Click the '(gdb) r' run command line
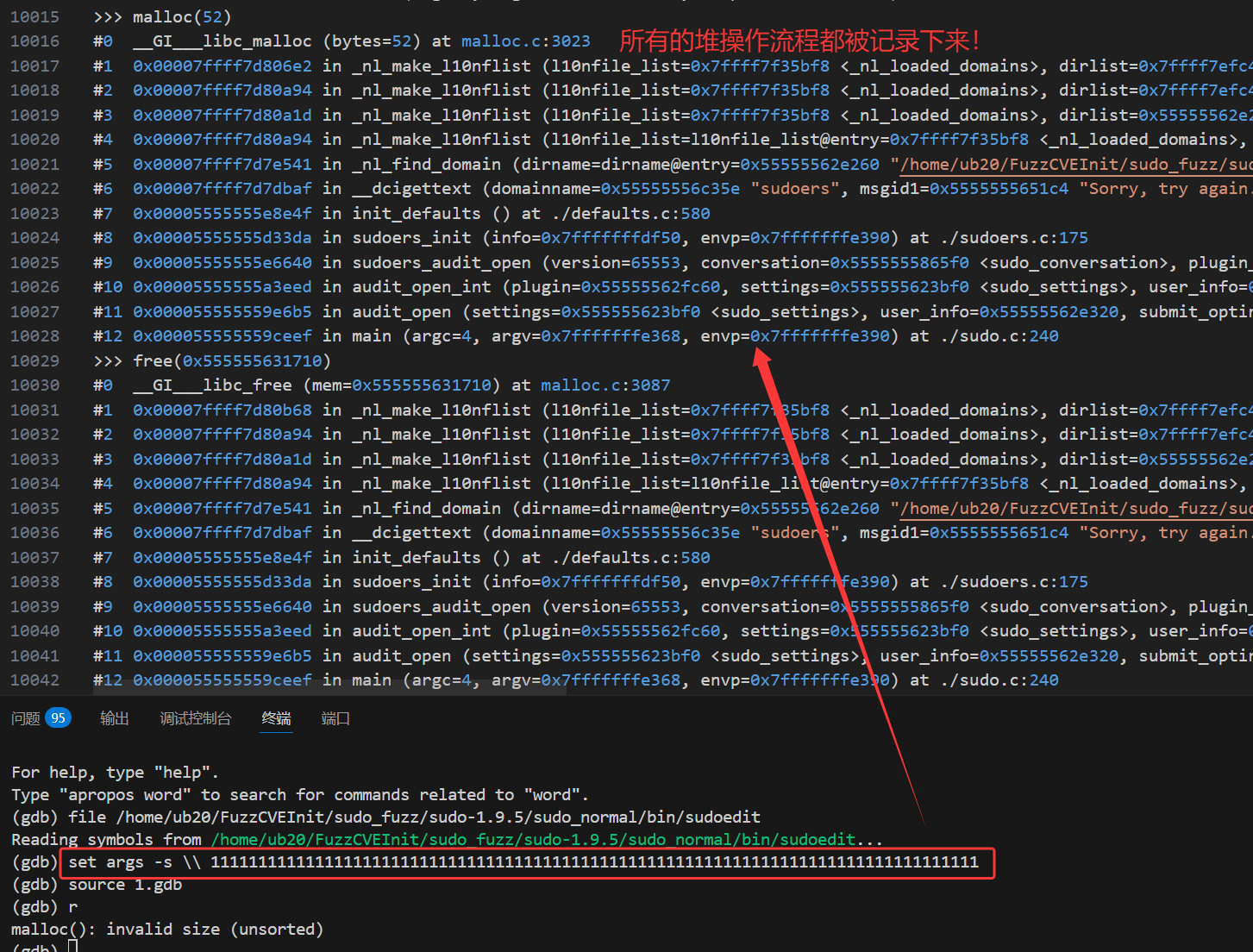The height and width of the screenshot is (952, 1253). click(x=45, y=907)
